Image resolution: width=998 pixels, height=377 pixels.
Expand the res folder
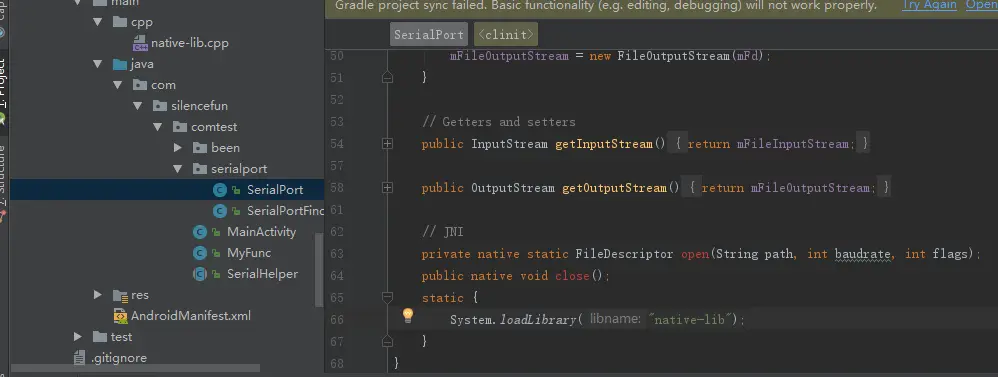click(x=97, y=294)
